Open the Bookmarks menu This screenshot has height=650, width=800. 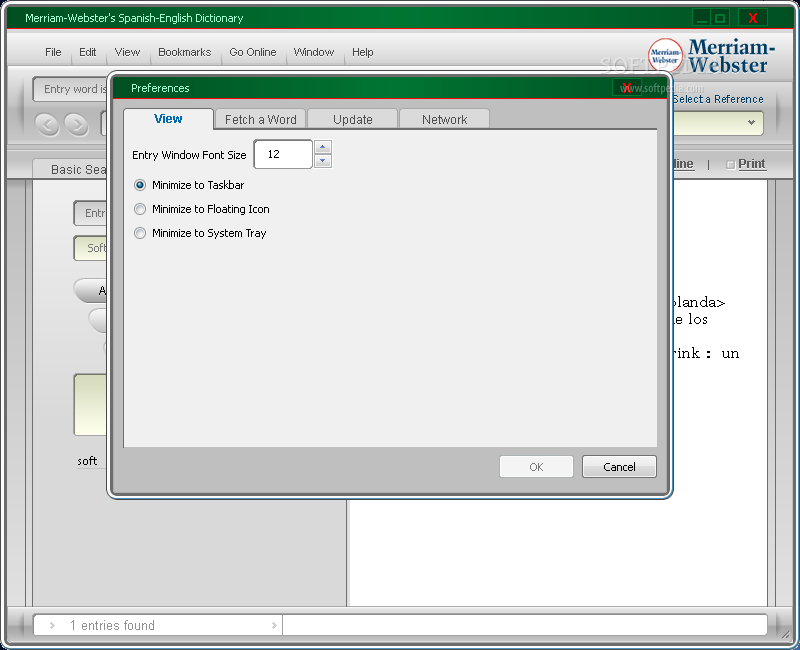tap(184, 52)
